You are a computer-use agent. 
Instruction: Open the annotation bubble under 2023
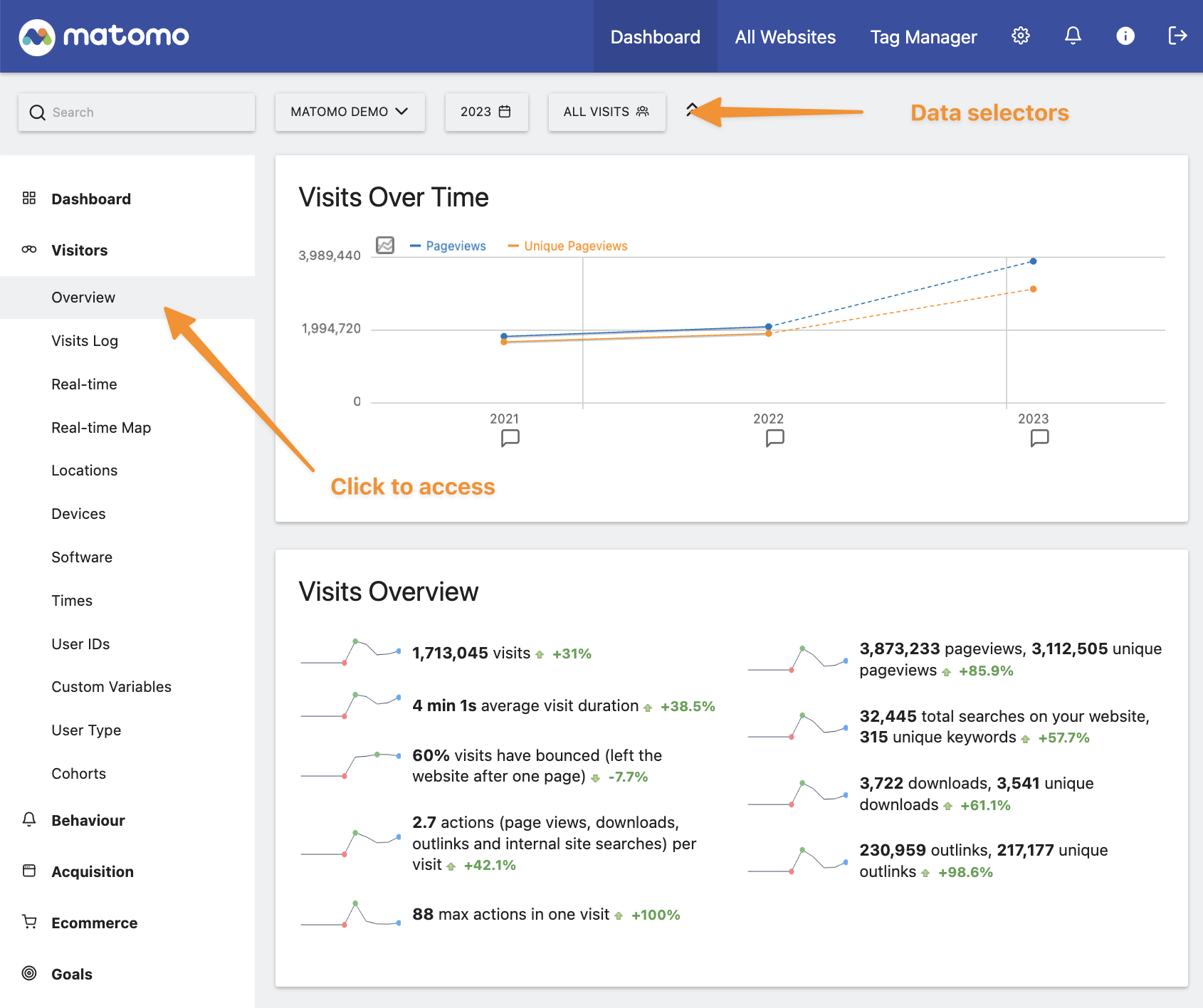(1039, 438)
